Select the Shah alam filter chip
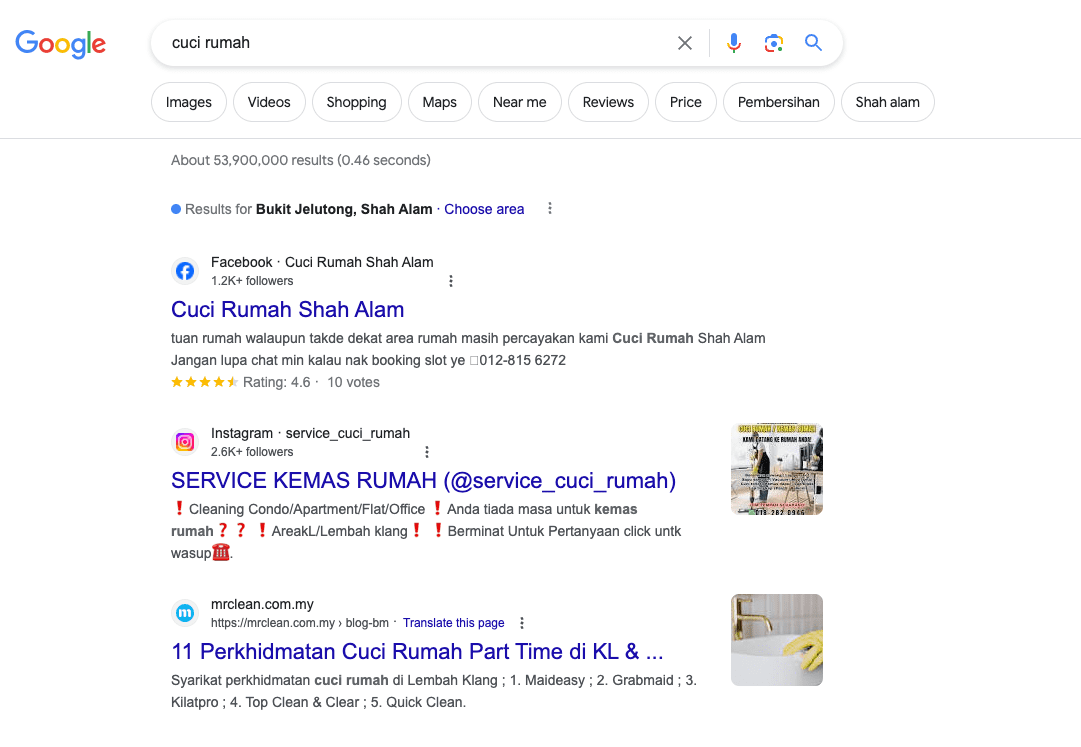This screenshot has width=1081, height=747. tap(888, 102)
